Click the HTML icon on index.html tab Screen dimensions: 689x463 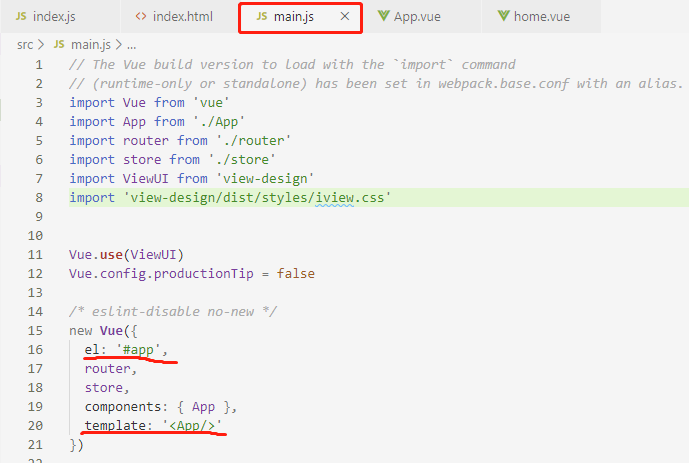pyautogui.click(x=141, y=16)
